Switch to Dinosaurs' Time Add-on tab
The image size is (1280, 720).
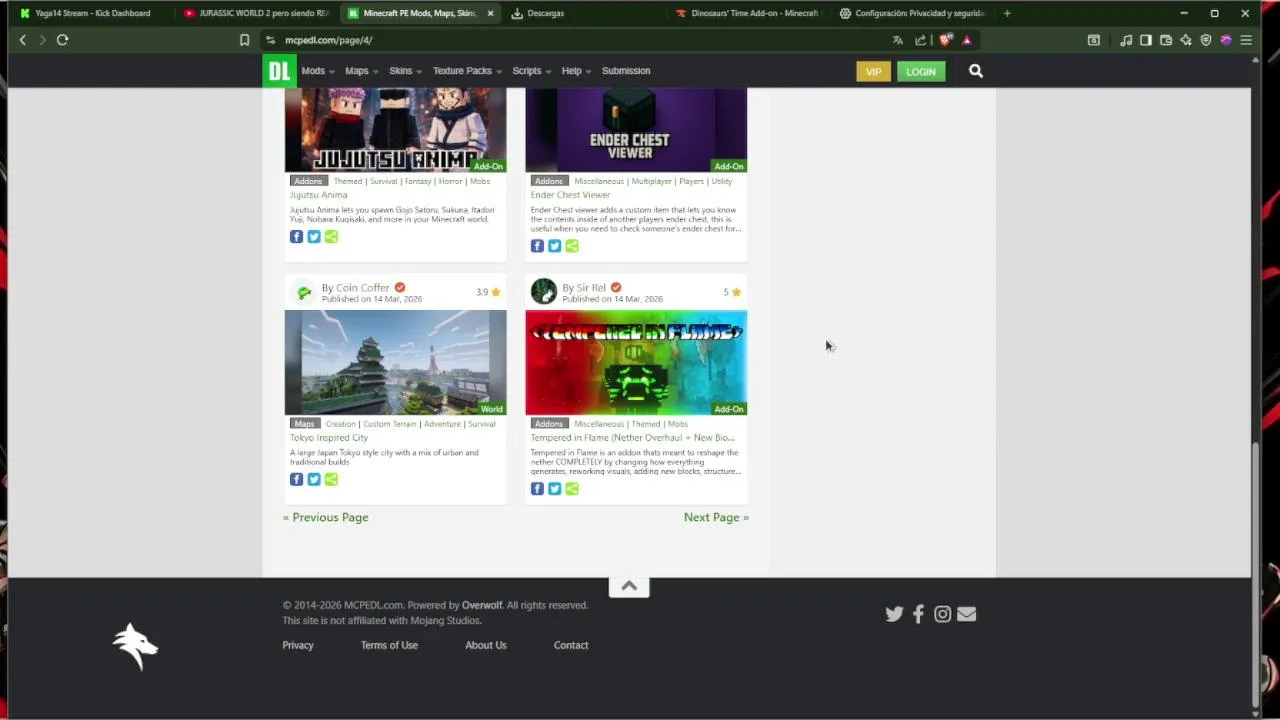pyautogui.click(x=746, y=13)
